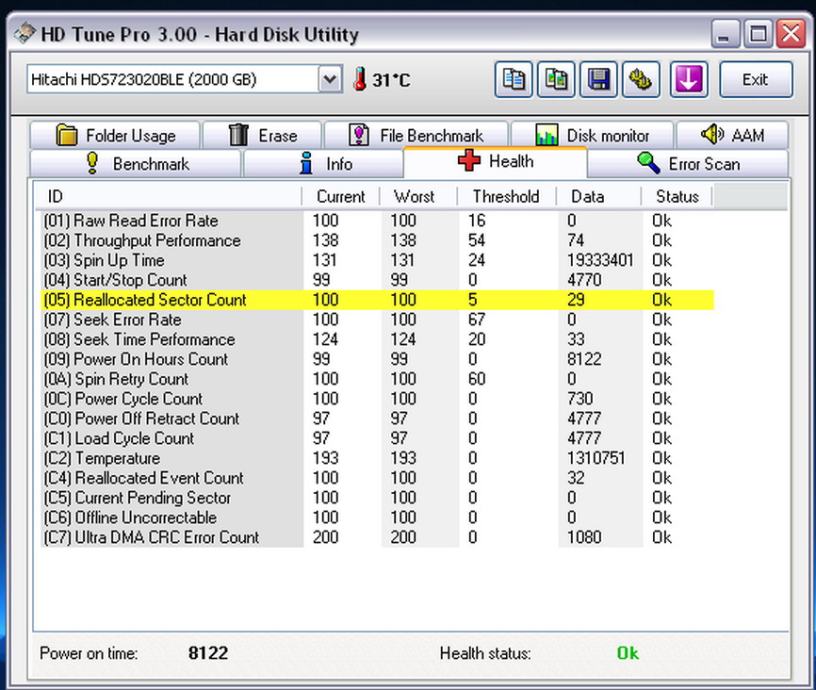Select the Spin Up Time row

tap(377, 260)
